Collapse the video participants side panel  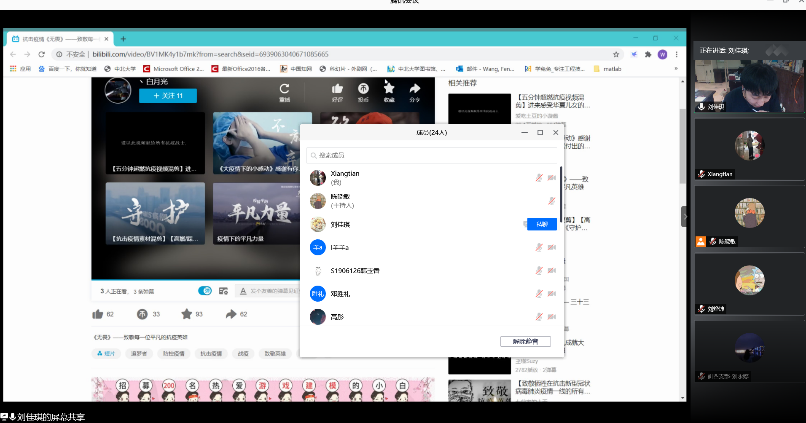coord(685,216)
